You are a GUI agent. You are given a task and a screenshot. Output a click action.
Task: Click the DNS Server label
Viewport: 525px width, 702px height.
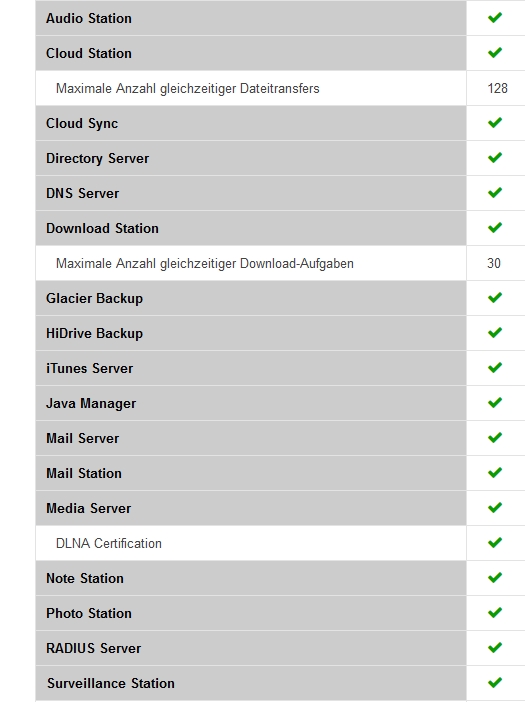[x=83, y=193]
